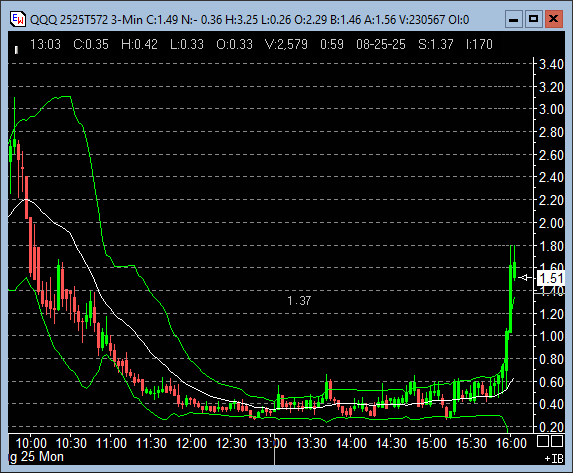The height and width of the screenshot is (473, 573).
Task: Select the 13:00 time axis label
Action: pos(271,443)
